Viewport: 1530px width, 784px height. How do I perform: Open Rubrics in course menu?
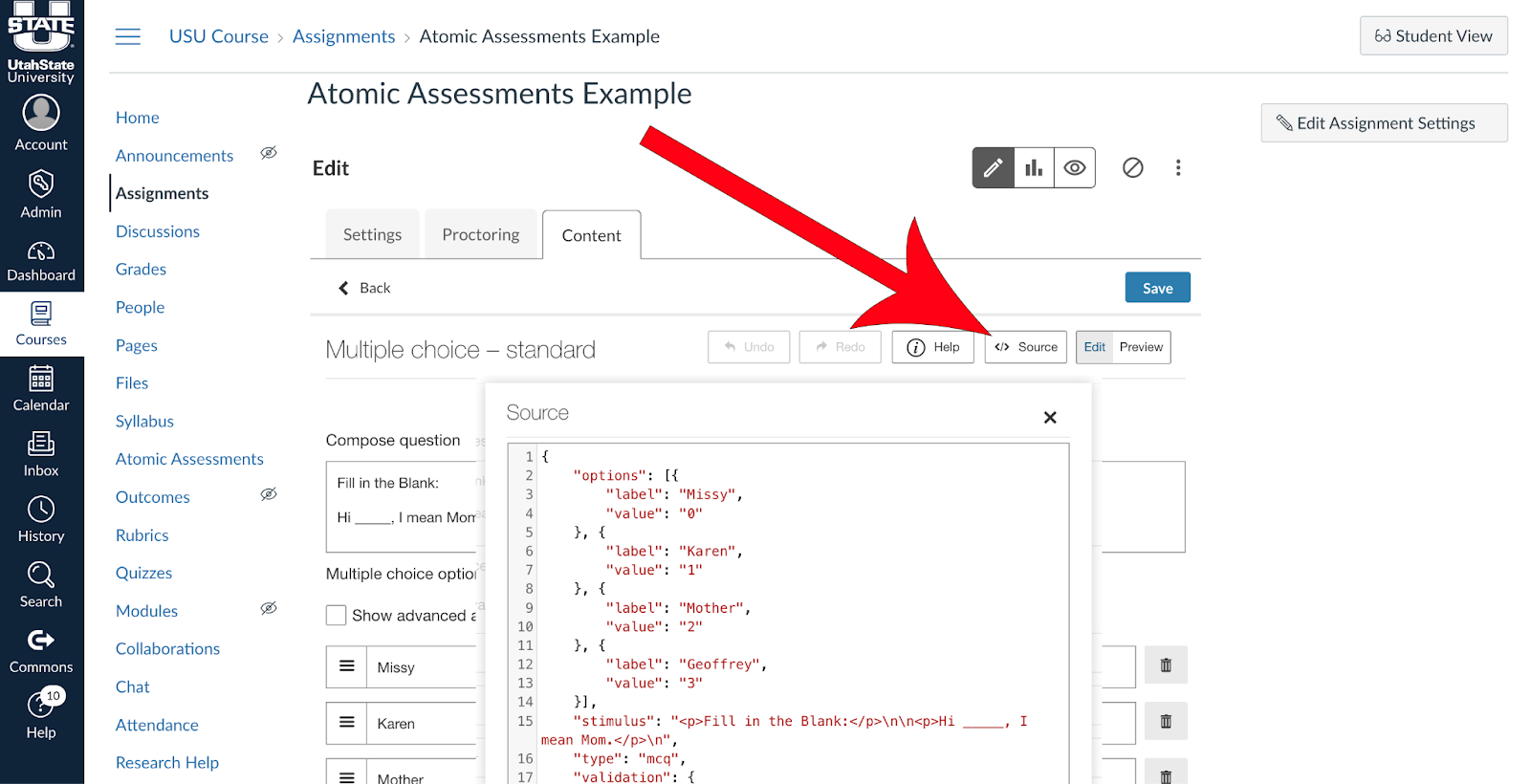tap(142, 535)
